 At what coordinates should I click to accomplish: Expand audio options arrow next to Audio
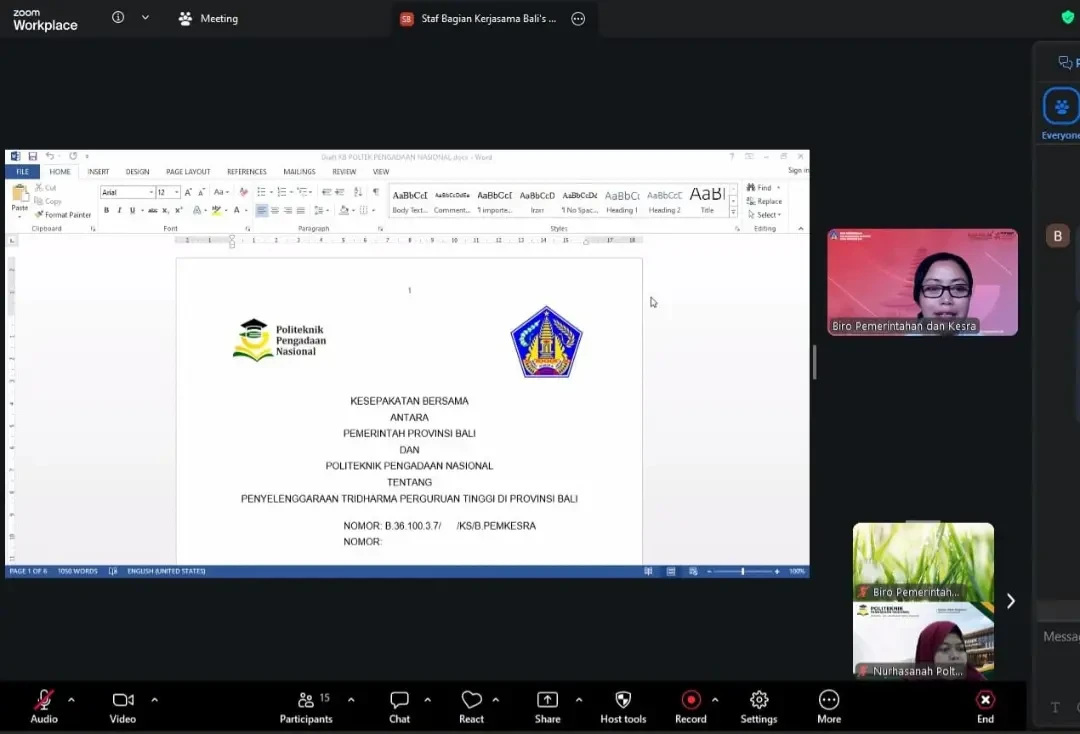pos(72,700)
